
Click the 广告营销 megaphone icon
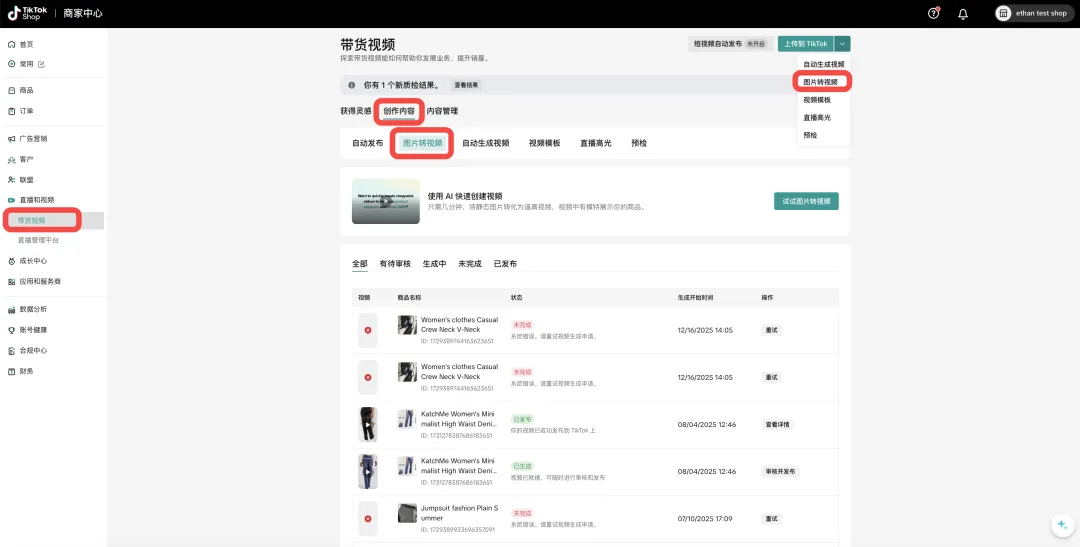tap(11, 138)
